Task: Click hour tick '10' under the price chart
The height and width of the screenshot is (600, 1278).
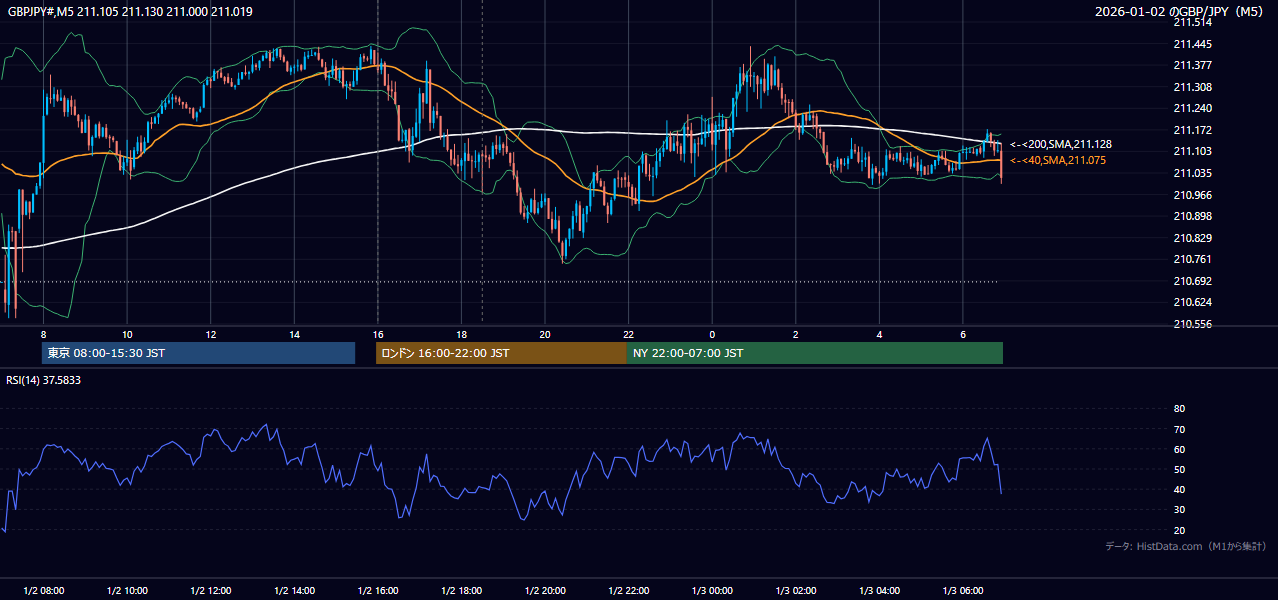Action: pyautogui.click(x=127, y=334)
